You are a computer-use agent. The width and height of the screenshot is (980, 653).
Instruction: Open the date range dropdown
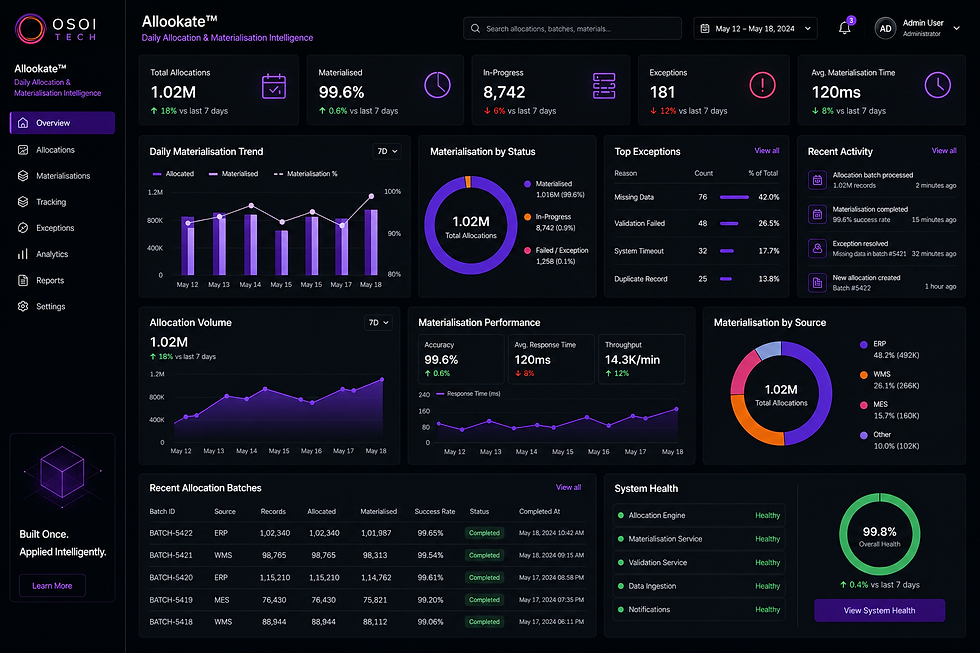755,29
